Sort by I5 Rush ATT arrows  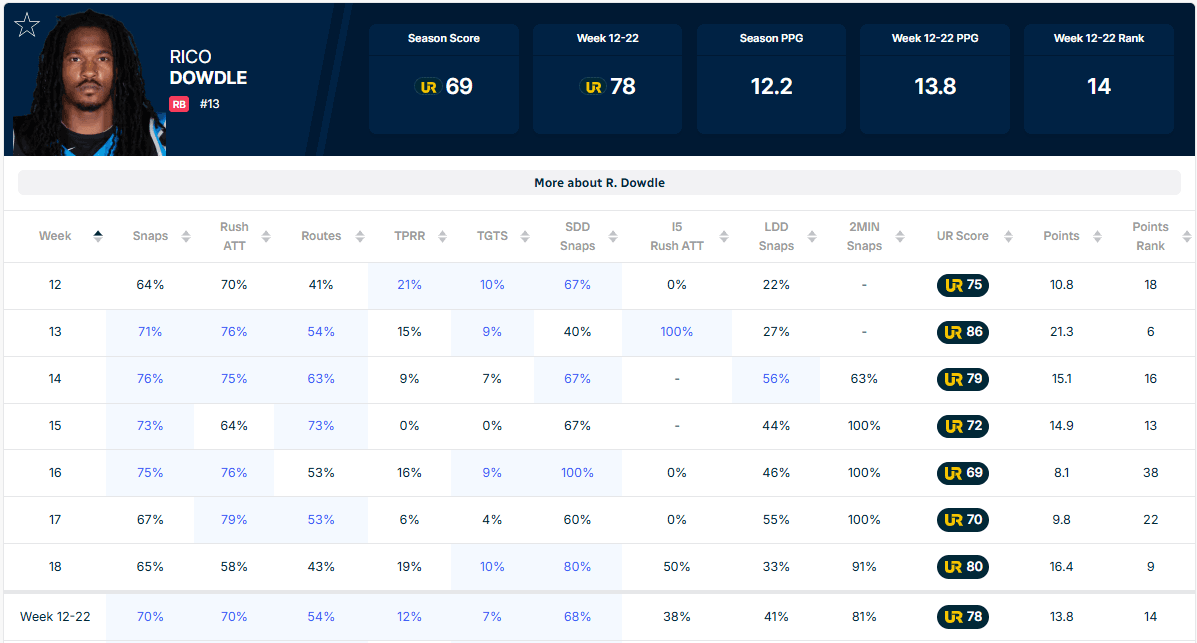724,236
